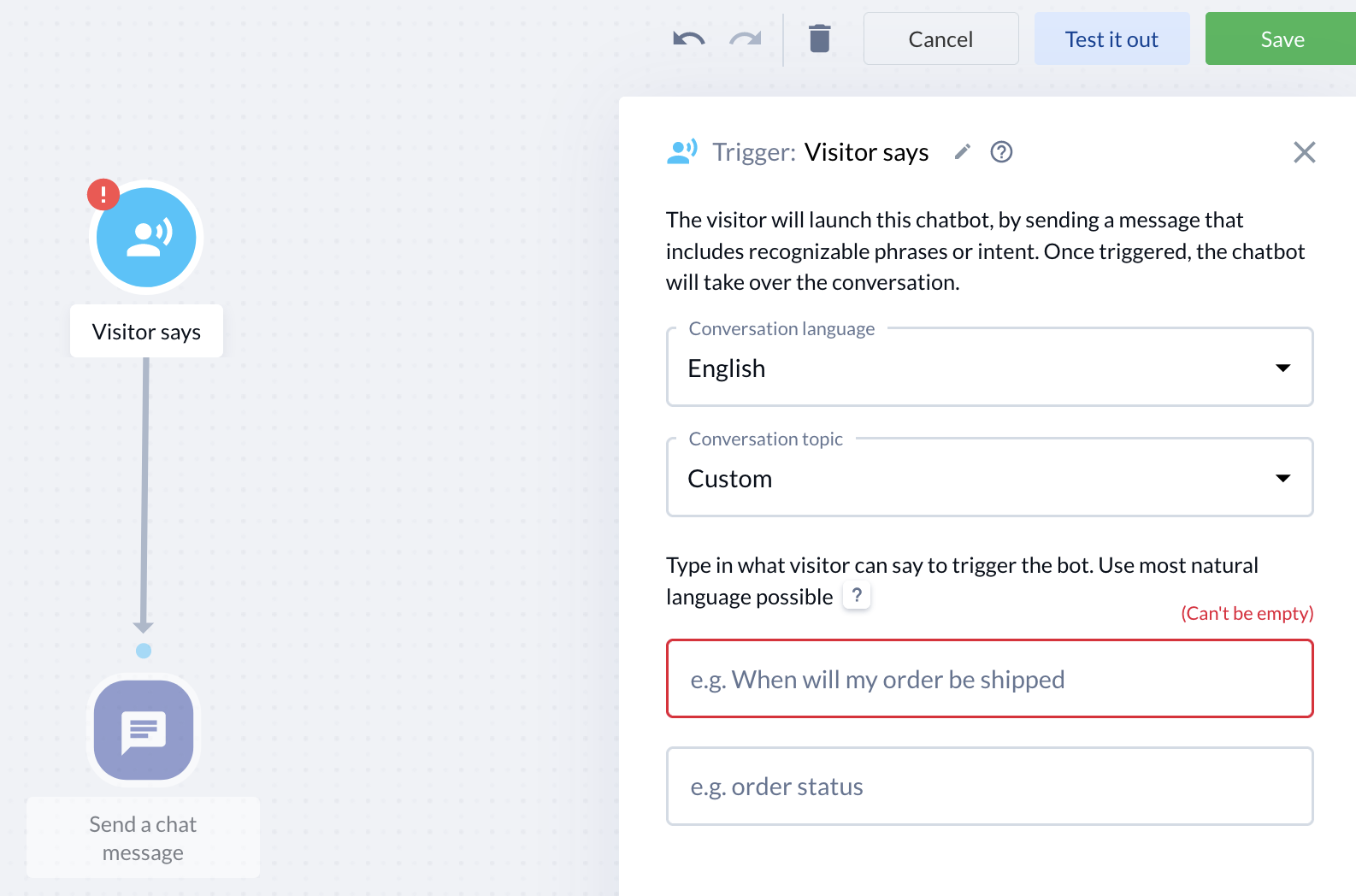Click the (Can't be empty) error text
The image size is (1356, 896).
[1247, 614]
